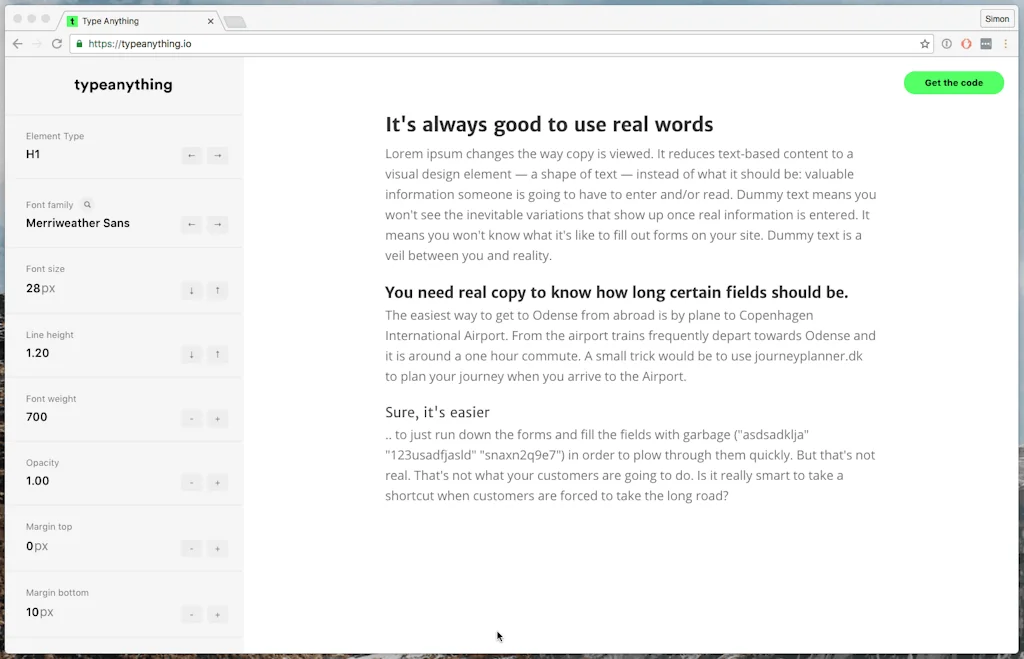Image resolution: width=1024 pixels, height=659 pixels.
Task: Navigate back using the browser back arrow
Action: (x=17, y=43)
